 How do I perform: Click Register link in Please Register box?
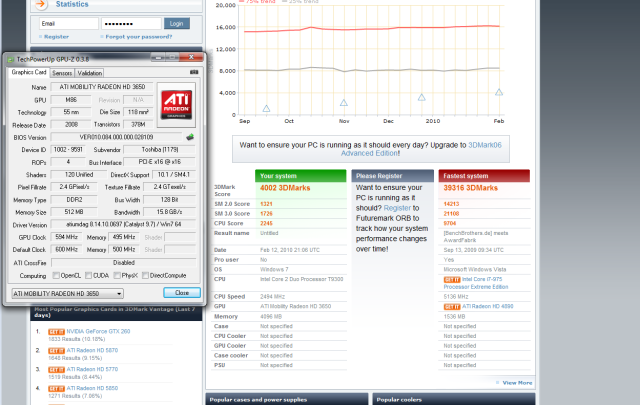click(397, 208)
